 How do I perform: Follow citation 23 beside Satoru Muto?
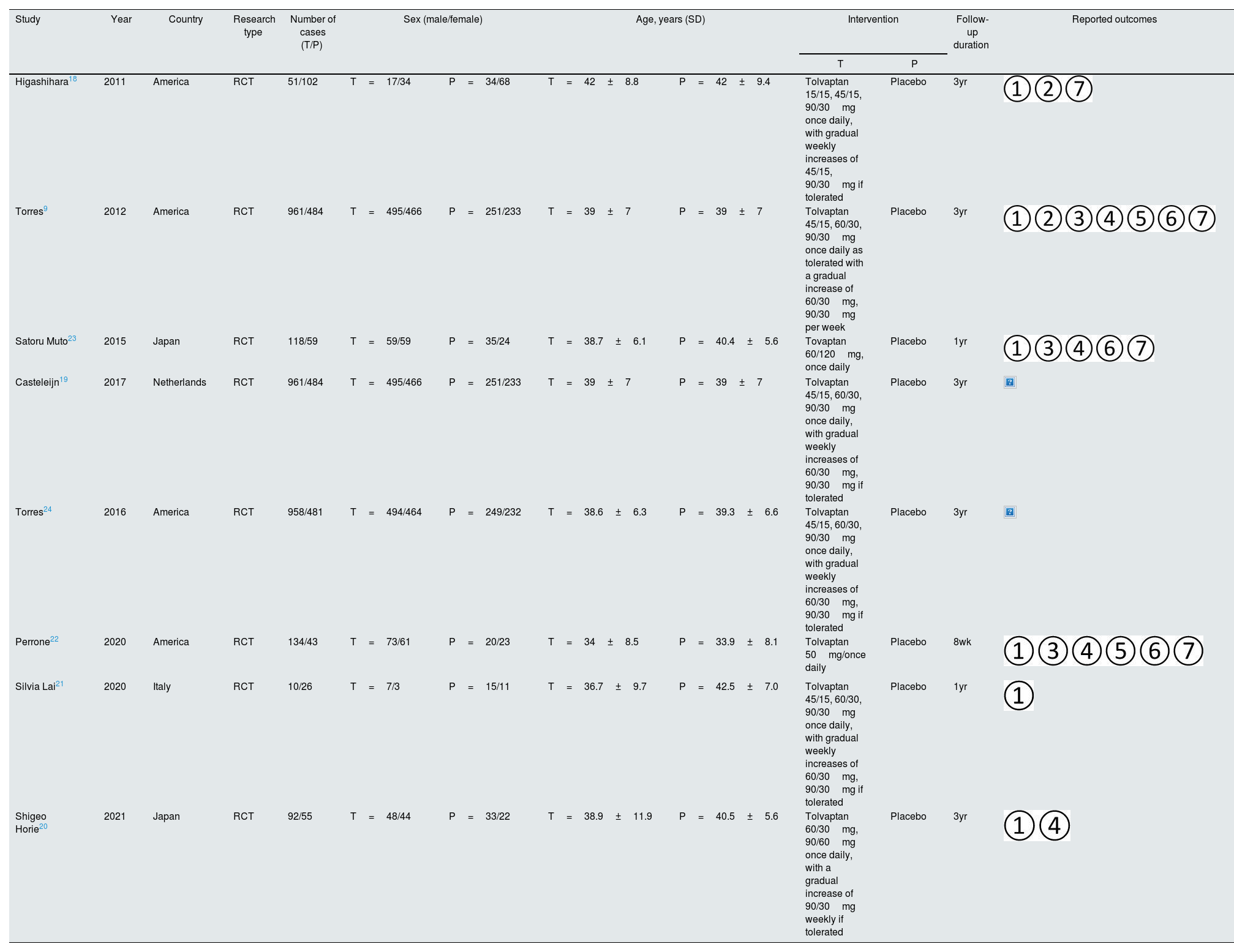coord(72,339)
